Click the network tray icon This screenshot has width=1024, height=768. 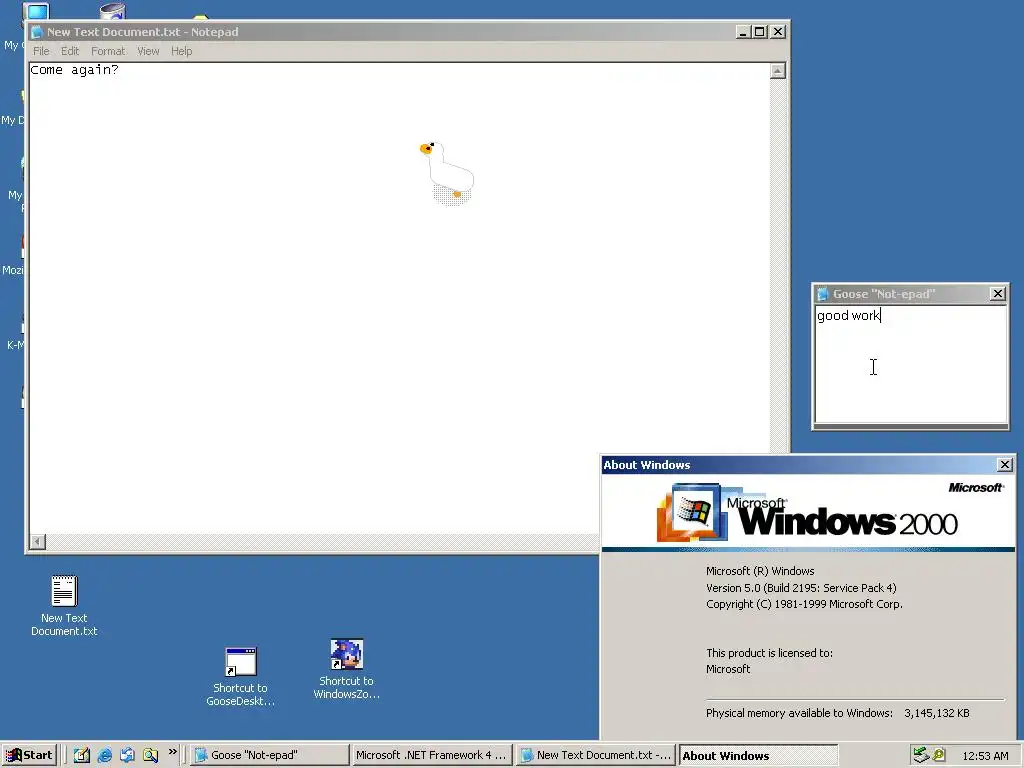tap(921, 755)
